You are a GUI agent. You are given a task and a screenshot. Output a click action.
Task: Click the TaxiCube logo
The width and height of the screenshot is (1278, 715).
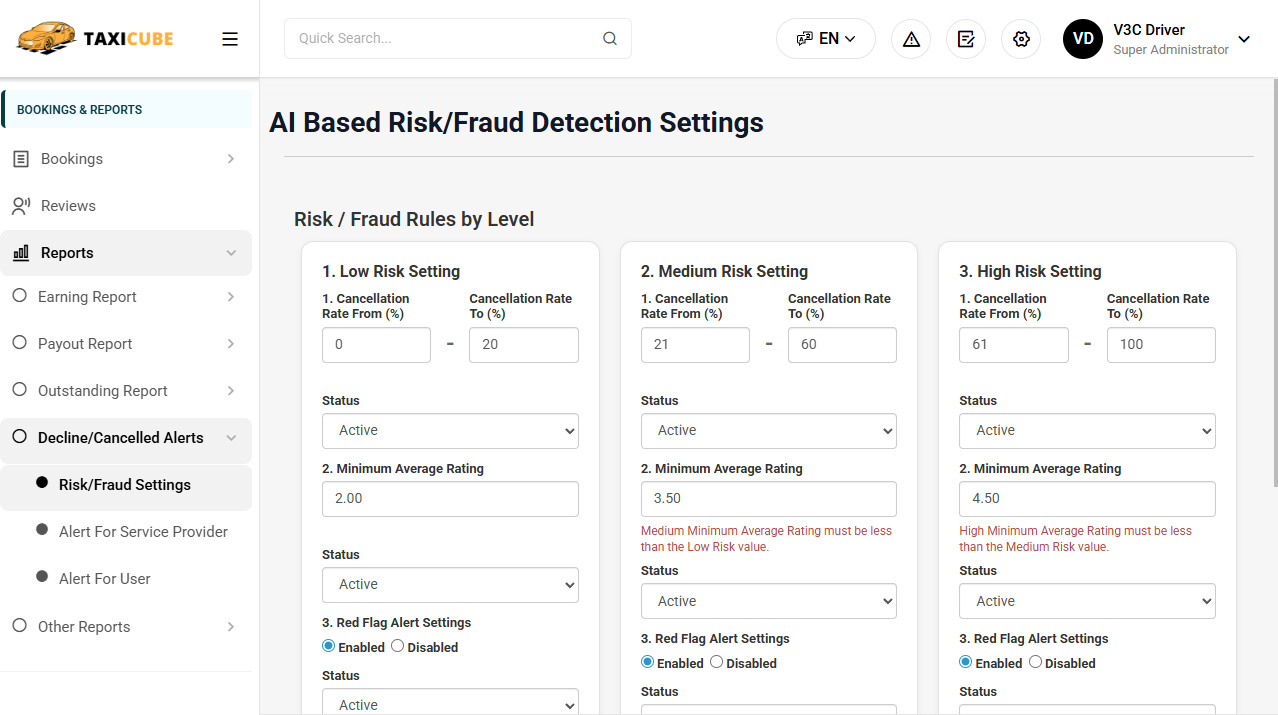(95, 38)
